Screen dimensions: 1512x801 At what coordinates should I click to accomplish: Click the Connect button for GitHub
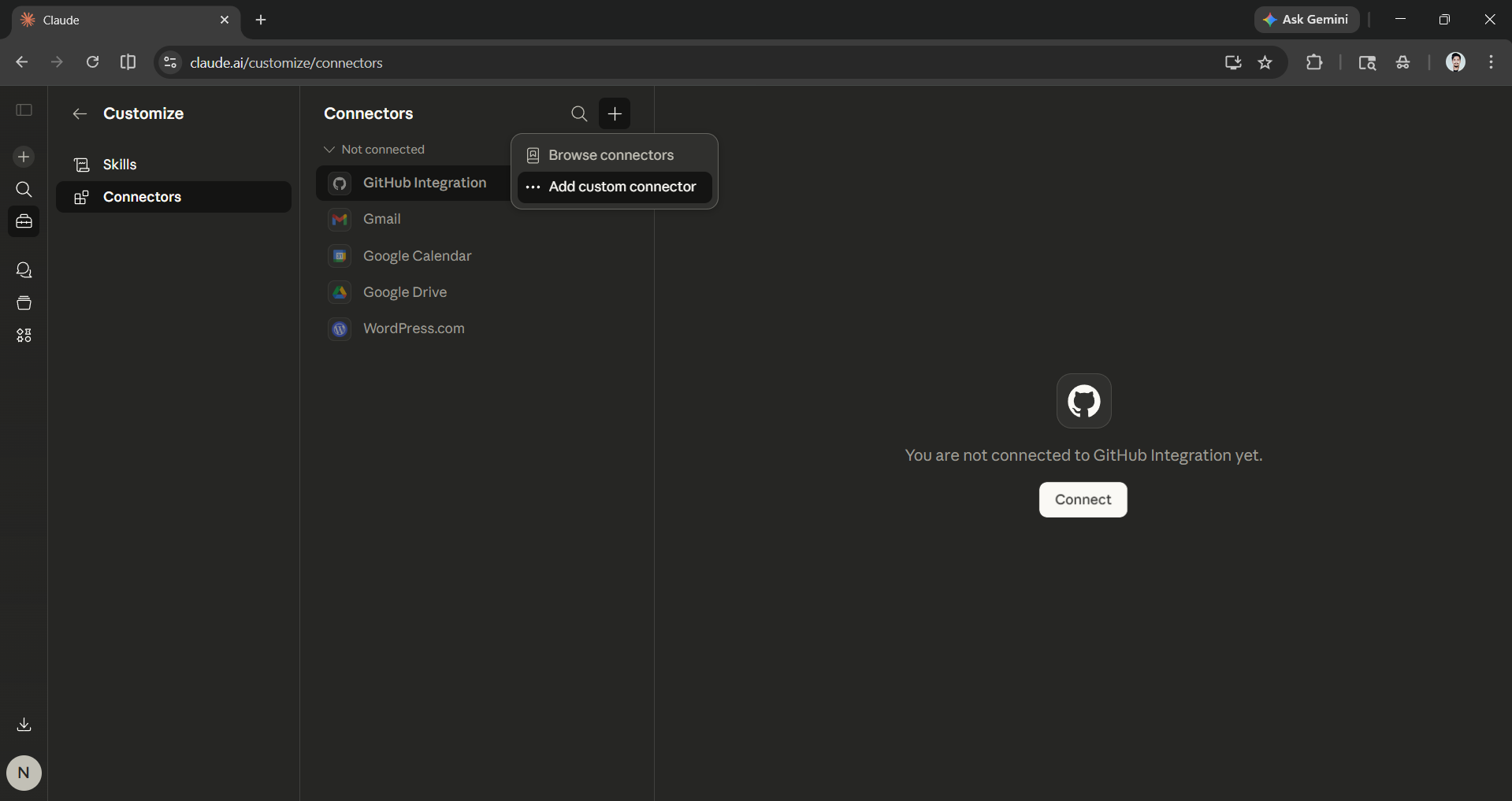coord(1083,500)
